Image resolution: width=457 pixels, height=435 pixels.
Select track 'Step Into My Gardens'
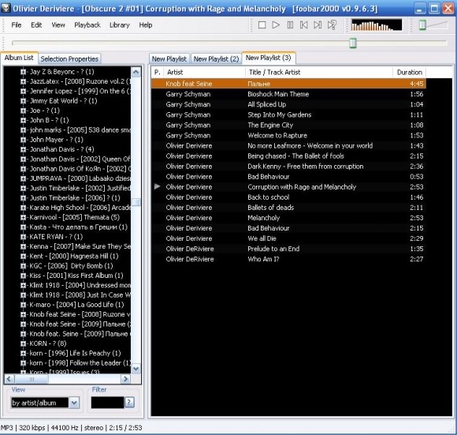(289, 115)
